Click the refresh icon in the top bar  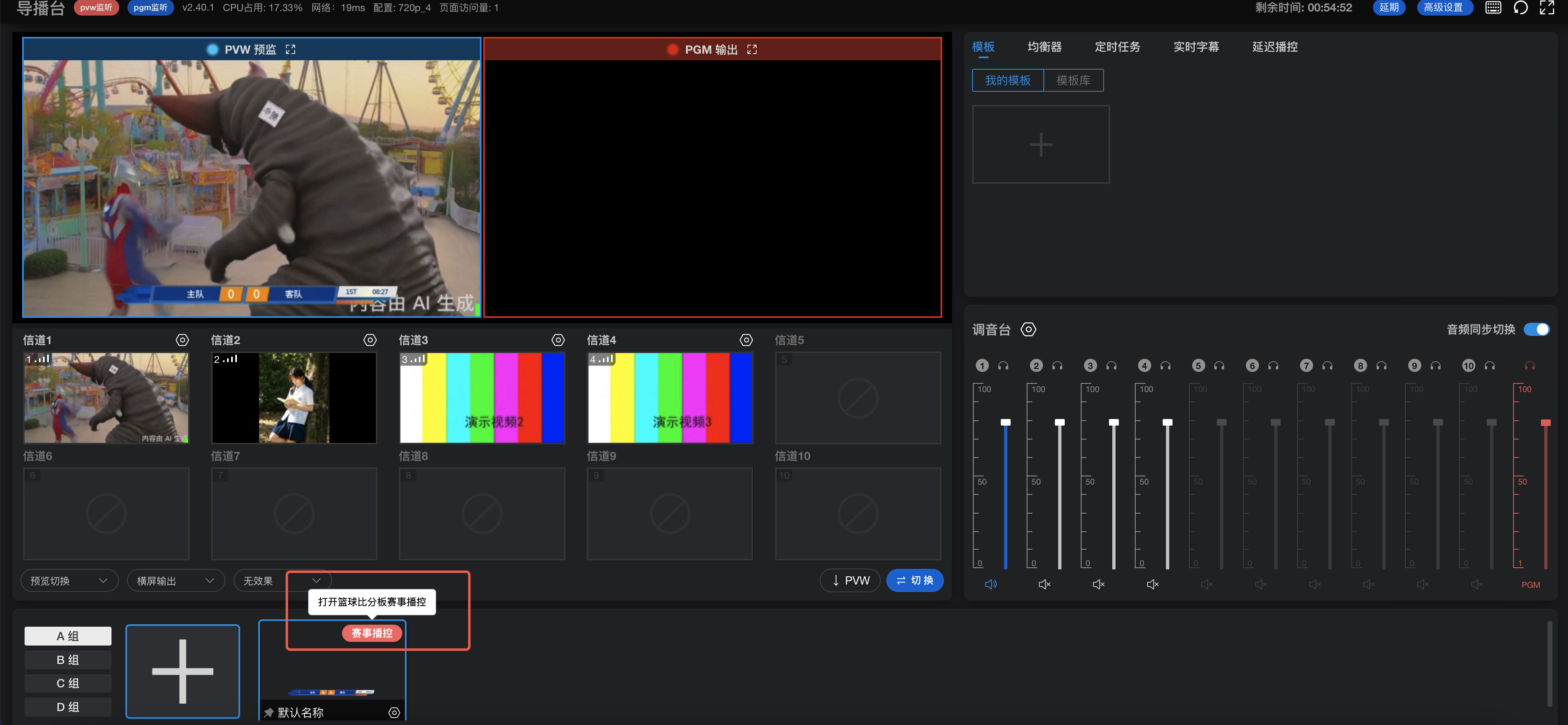[x=1520, y=7]
